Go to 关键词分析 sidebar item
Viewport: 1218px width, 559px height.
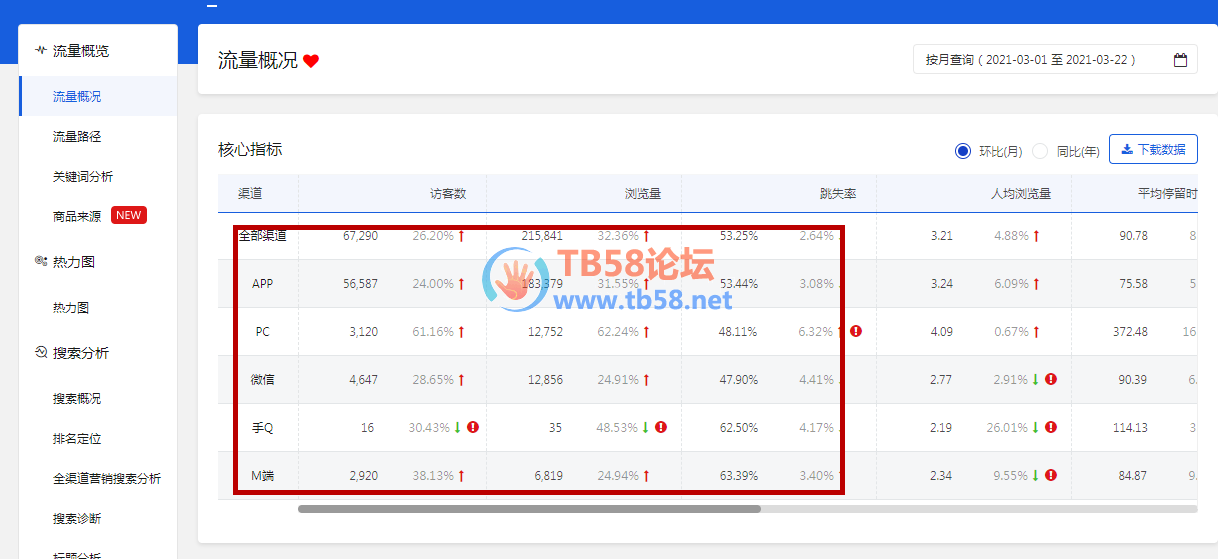pyautogui.click(x=83, y=176)
